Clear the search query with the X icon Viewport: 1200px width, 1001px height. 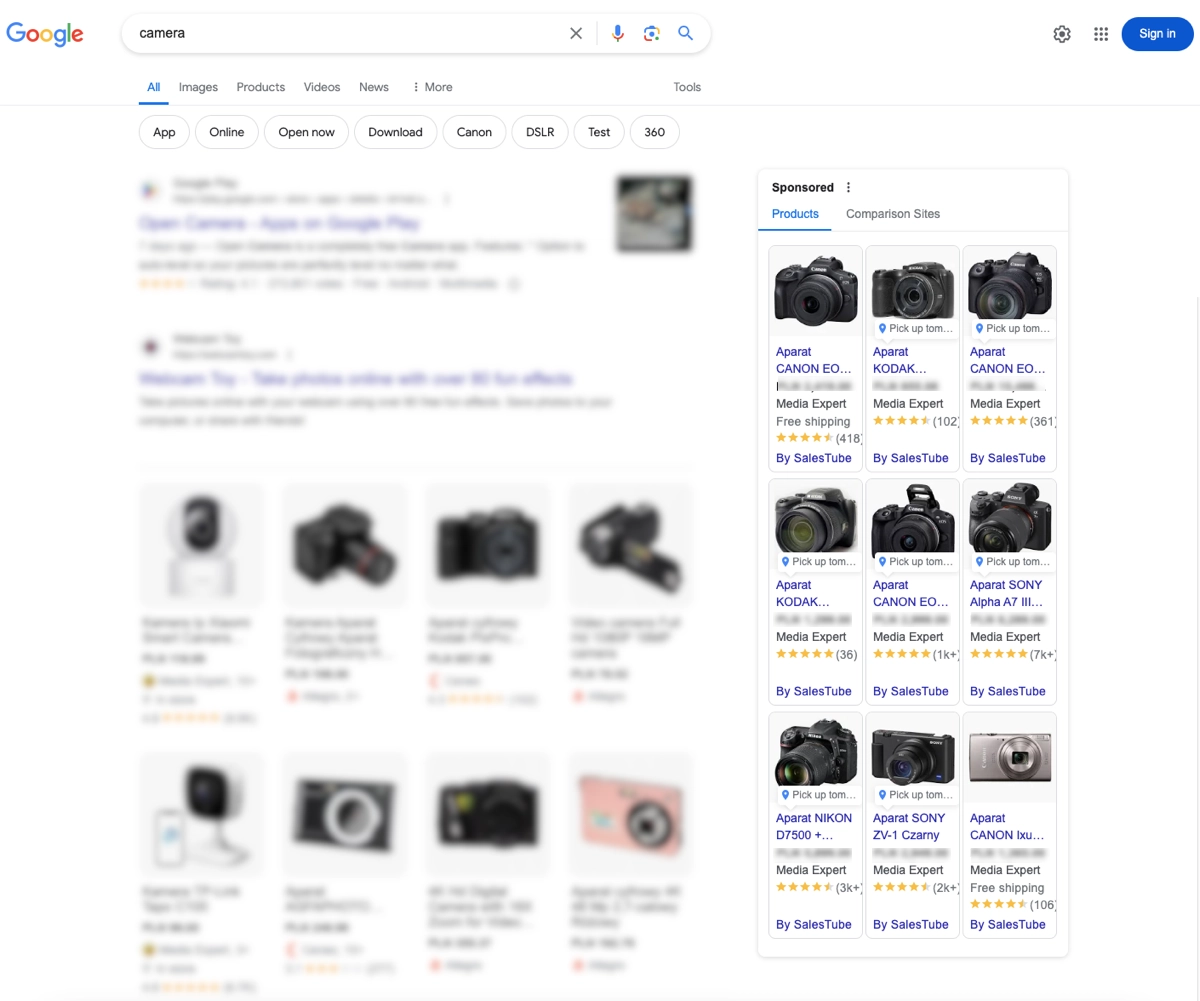click(x=576, y=33)
